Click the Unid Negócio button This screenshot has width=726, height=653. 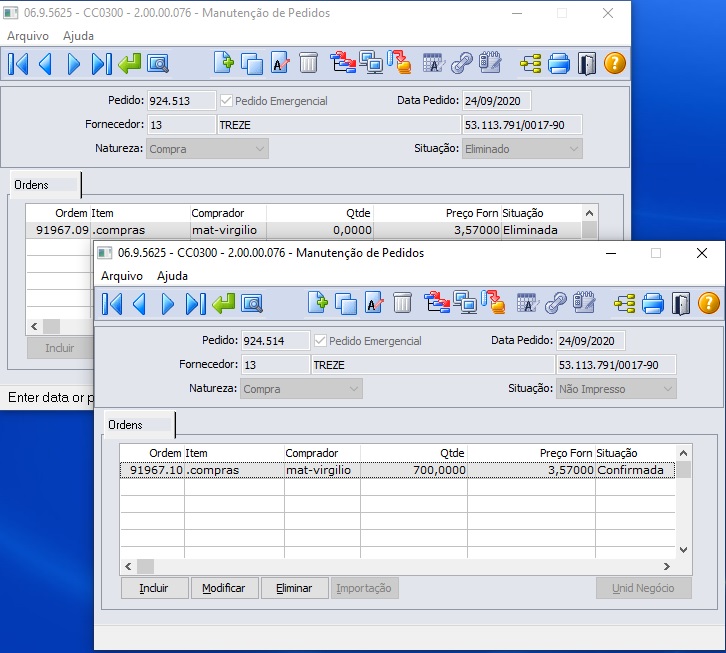(x=644, y=588)
